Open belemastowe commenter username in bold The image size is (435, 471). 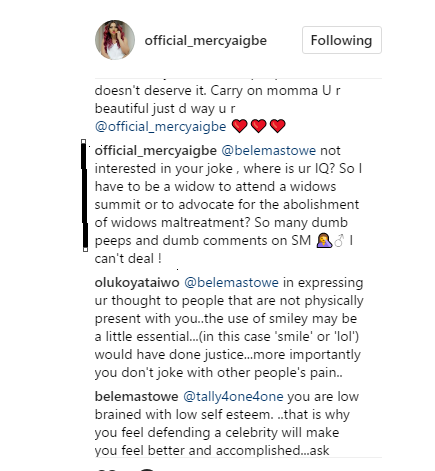[136, 397]
